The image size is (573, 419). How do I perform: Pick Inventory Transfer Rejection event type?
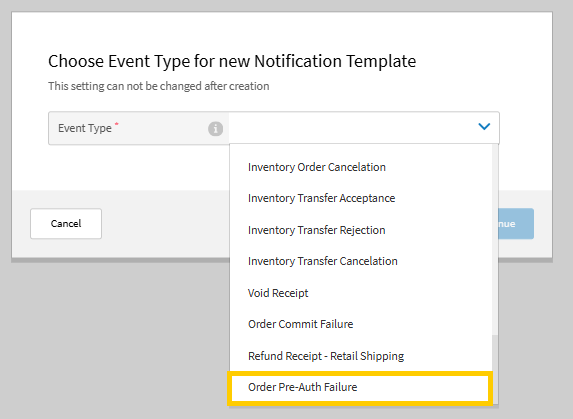point(360,230)
